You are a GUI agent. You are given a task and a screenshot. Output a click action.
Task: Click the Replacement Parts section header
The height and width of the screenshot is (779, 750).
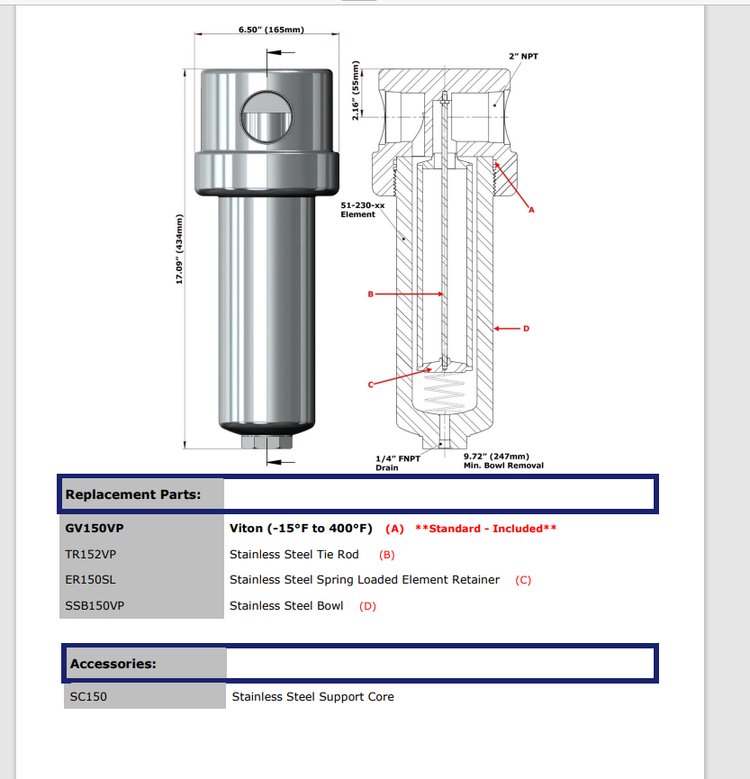click(x=133, y=494)
